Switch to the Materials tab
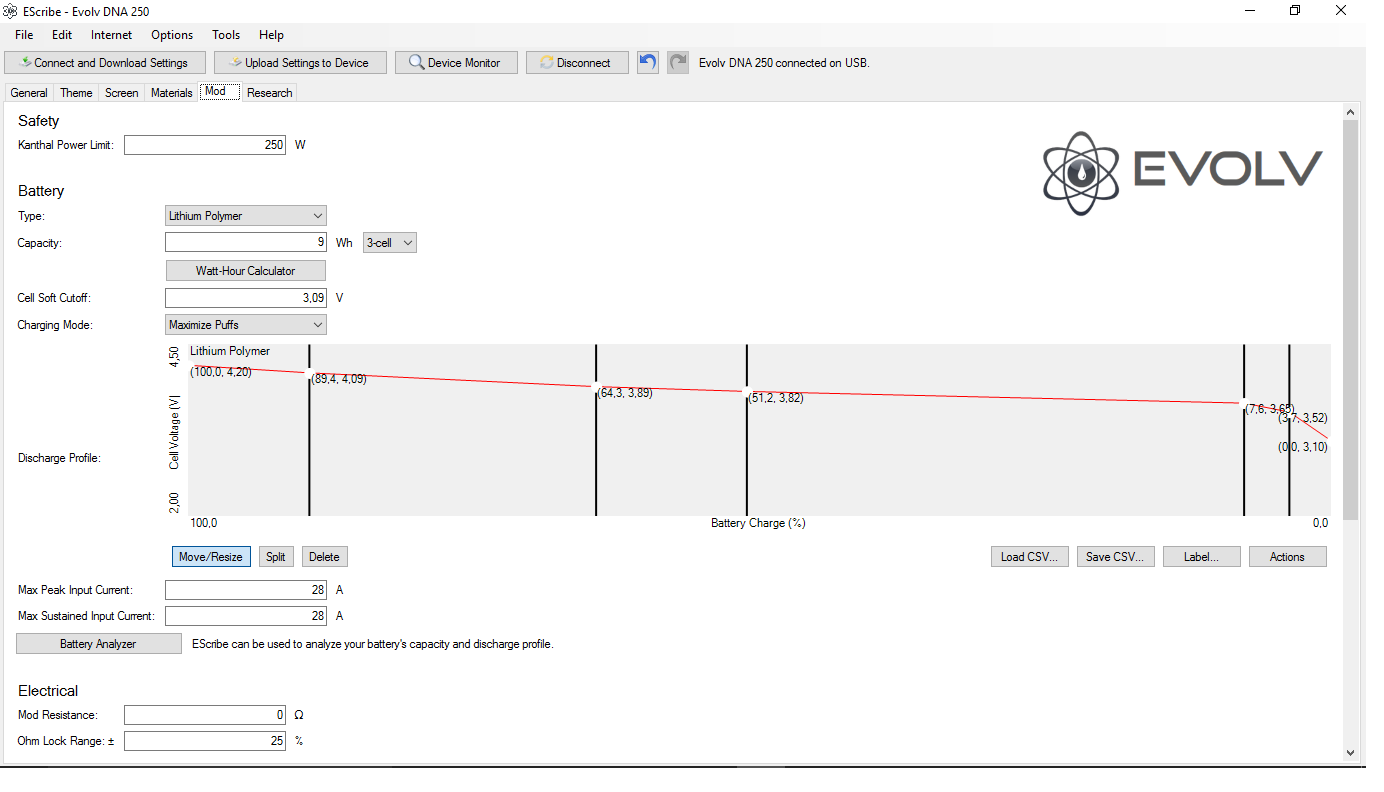Image resolution: width=1384 pixels, height=792 pixels. (171, 93)
